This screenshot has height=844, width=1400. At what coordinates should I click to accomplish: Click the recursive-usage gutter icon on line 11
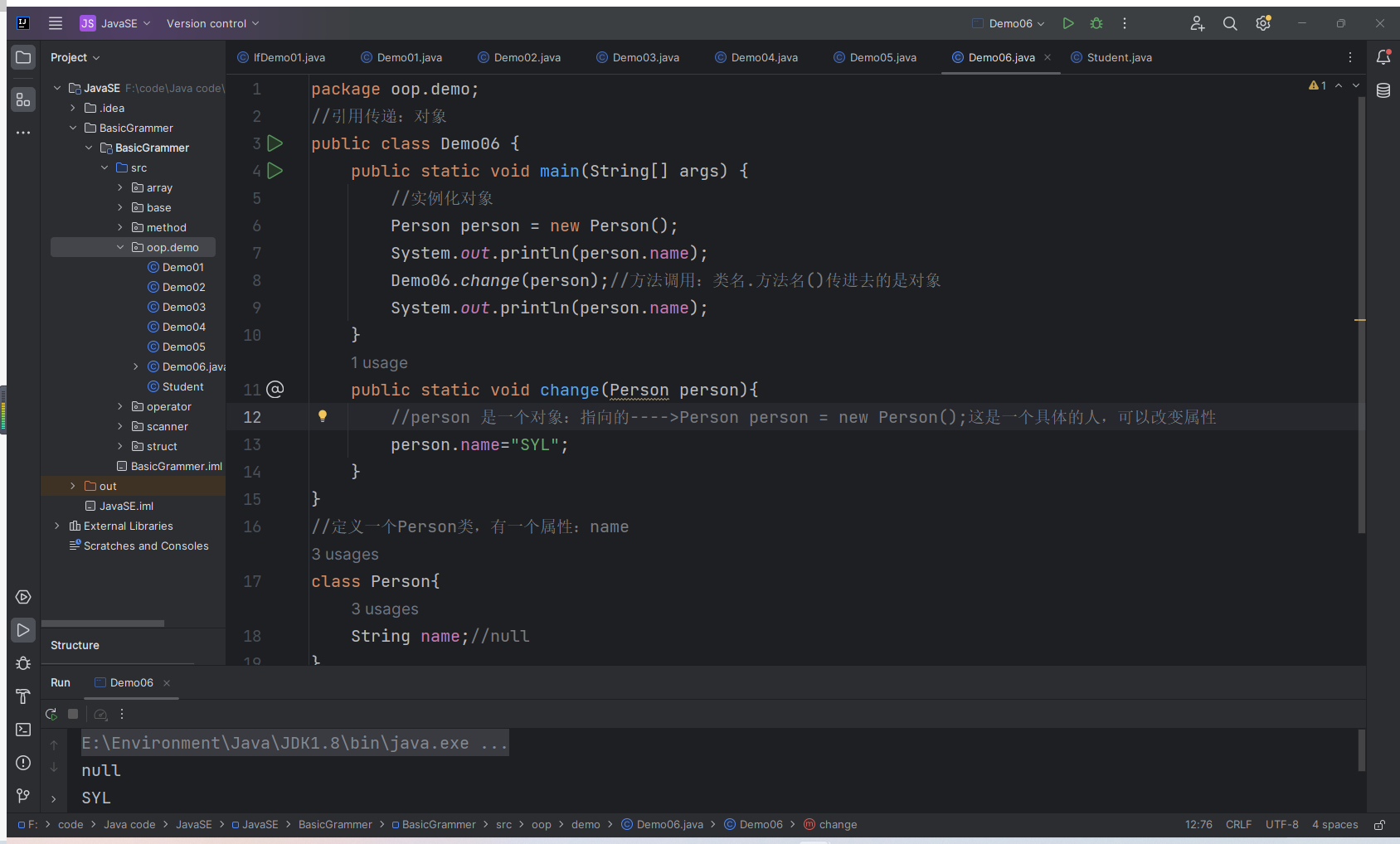(x=275, y=389)
